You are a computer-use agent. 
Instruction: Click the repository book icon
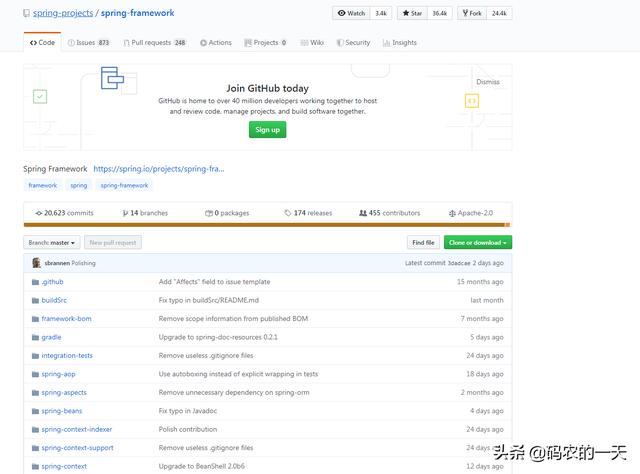[27, 13]
